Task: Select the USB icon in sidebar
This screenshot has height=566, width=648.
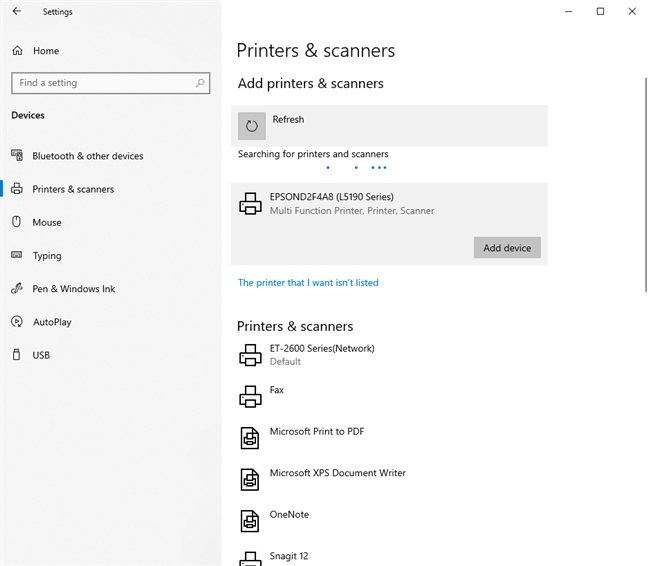Action: [x=17, y=355]
